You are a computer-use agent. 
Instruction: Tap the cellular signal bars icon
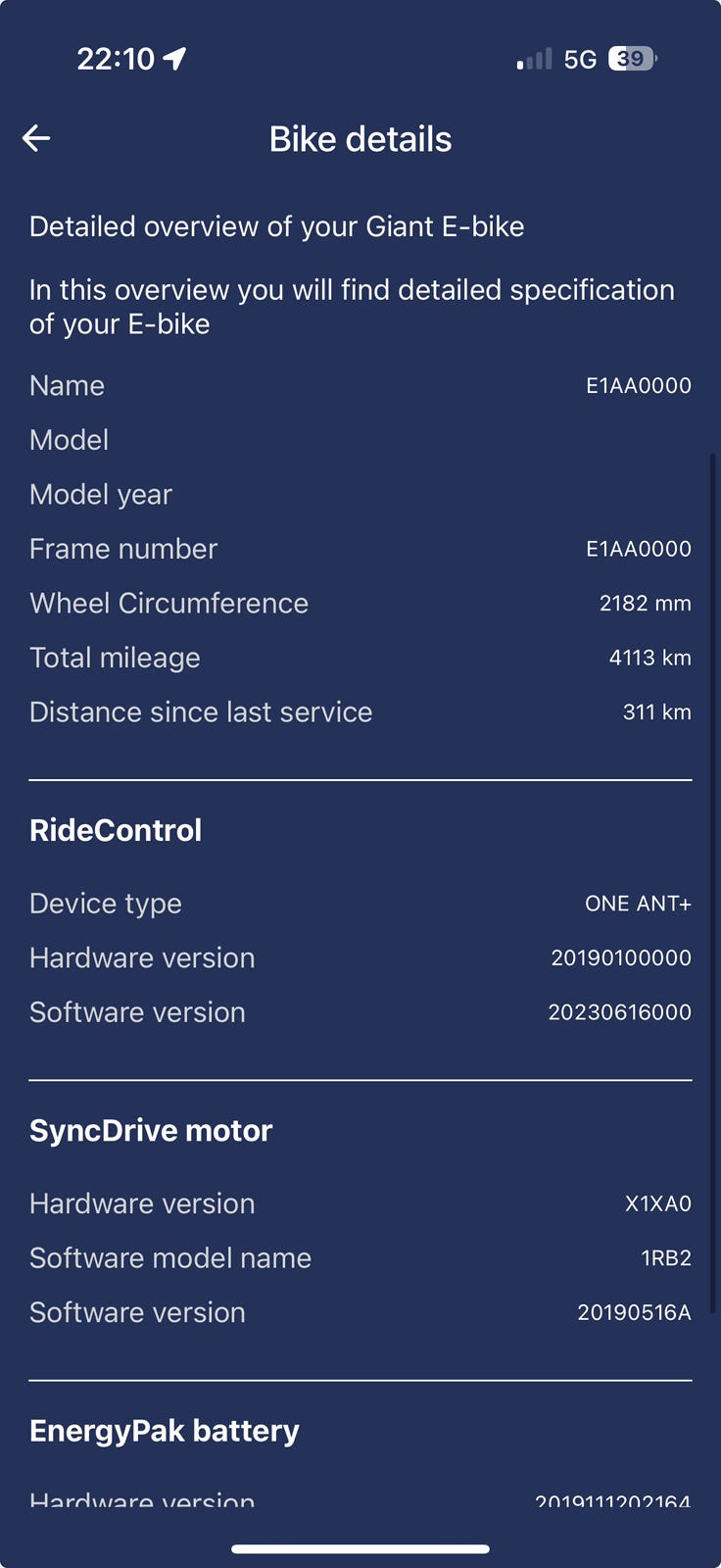535,60
